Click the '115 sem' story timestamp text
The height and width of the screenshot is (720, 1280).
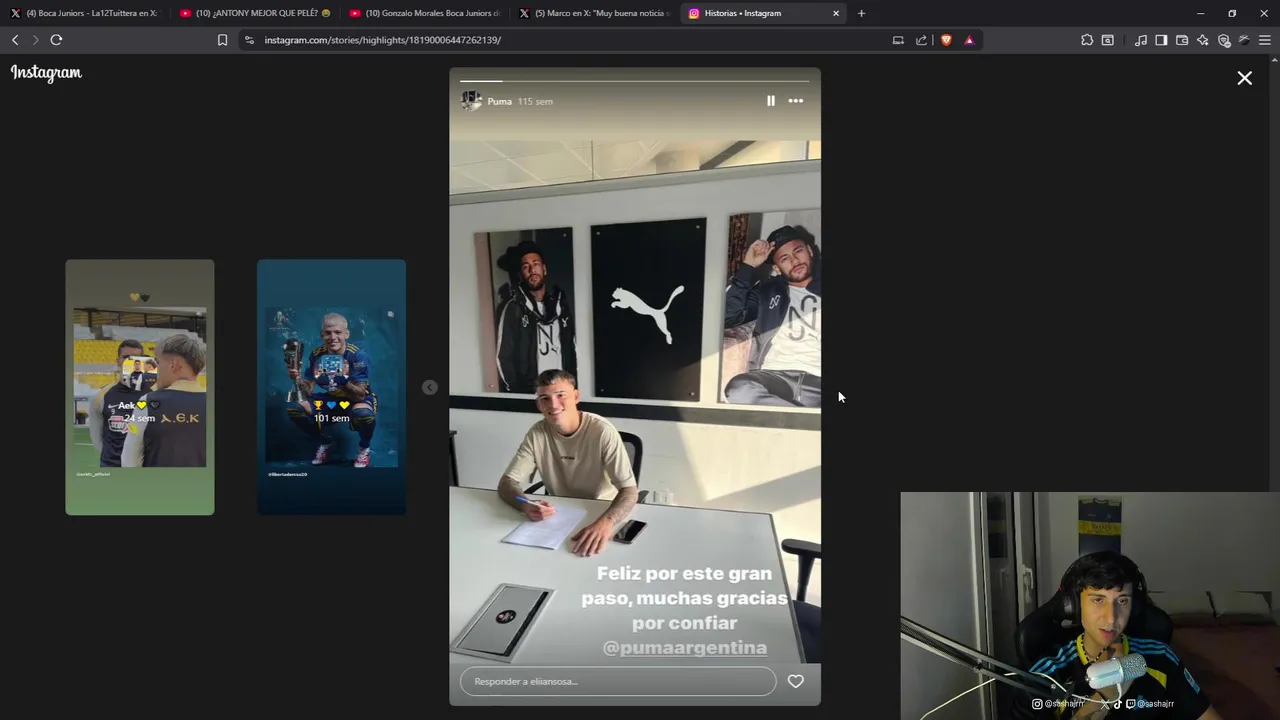[x=535, y=101]
